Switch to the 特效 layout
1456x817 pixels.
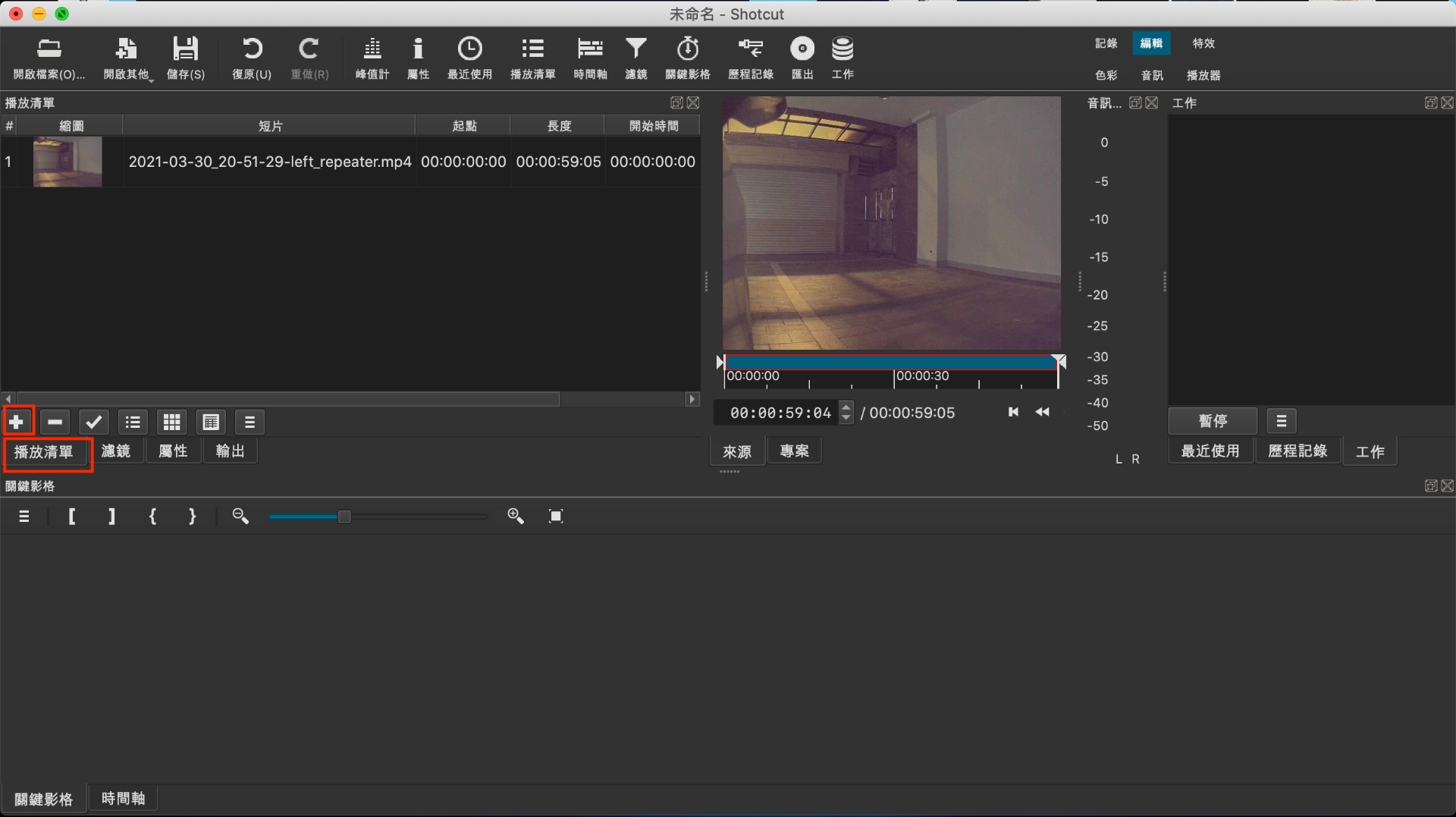tap(1203, 43)
